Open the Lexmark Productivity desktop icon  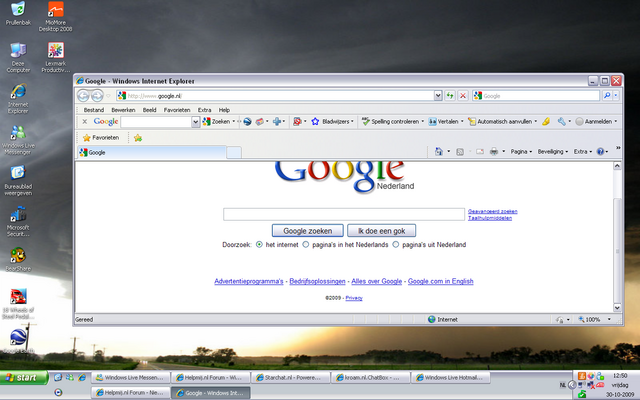point(56,57)
